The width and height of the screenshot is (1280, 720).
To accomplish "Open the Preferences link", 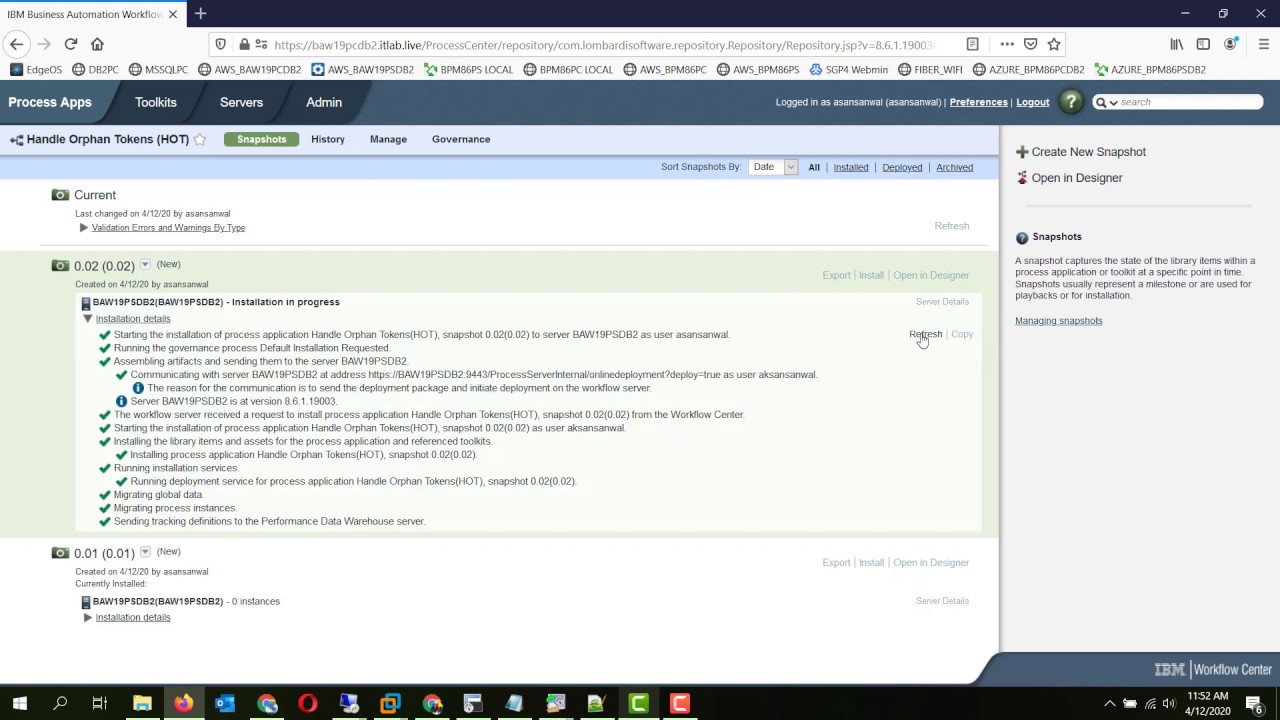I will coord(978,102).
